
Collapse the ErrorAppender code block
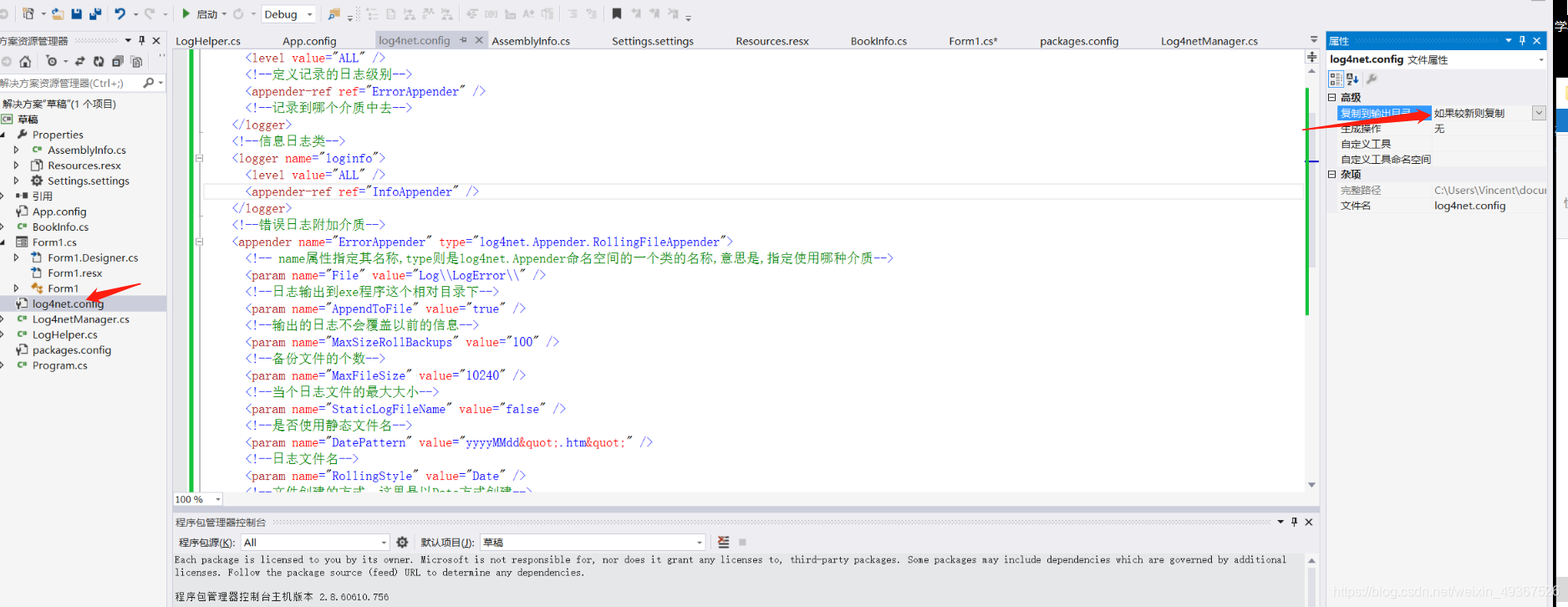(x=199, y=242)
